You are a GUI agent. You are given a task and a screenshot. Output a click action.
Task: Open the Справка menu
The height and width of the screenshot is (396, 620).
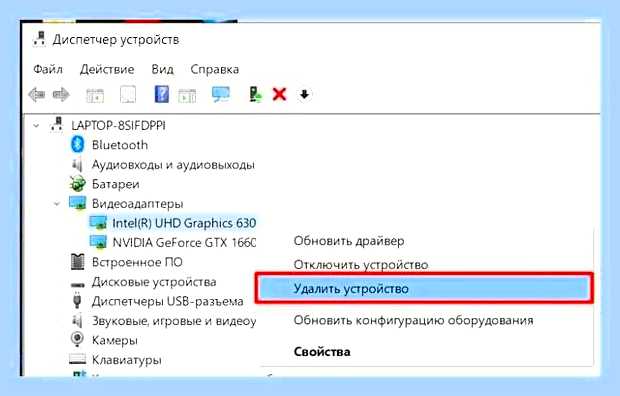pos(215,70)
